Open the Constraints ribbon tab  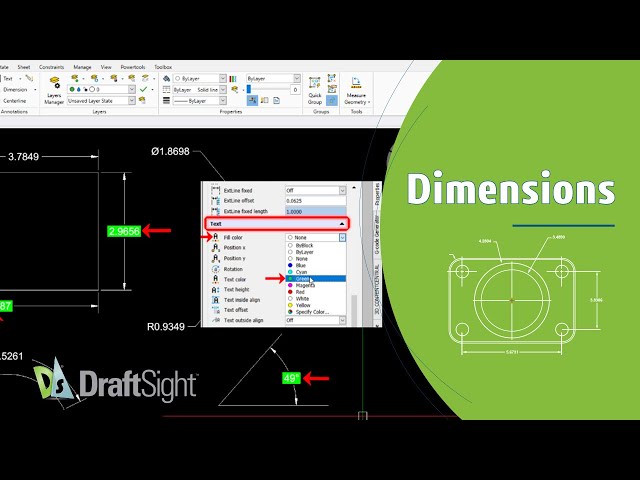pos(51,67)
